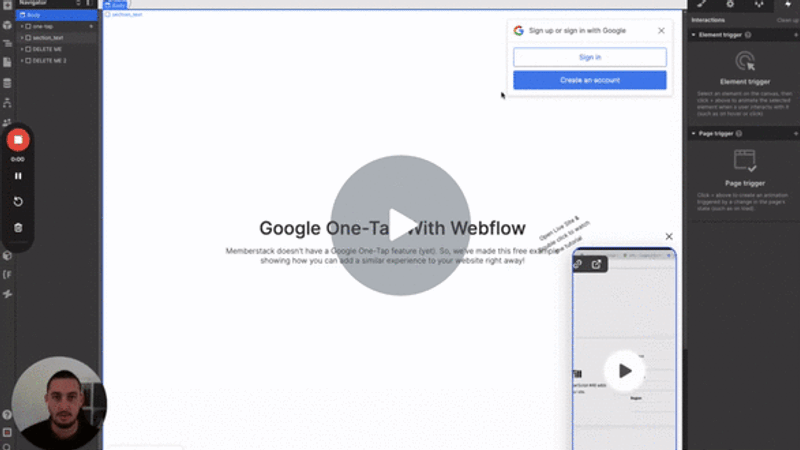Open the Element Settings gear tab
800x450 pixels.
tap(730, 4)
